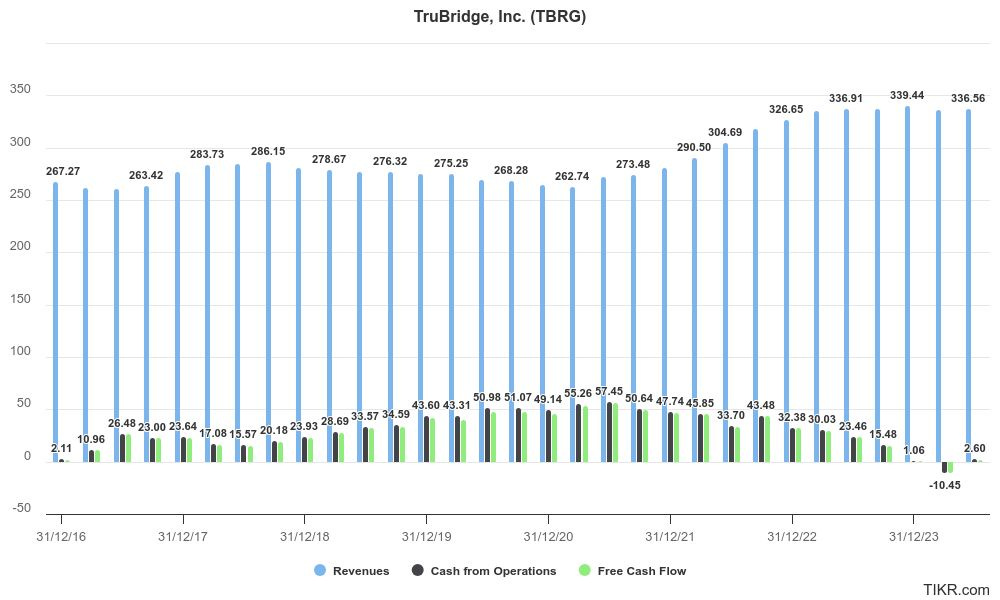Screen dimensions: 1000x600
Task: Click the 290.50 revenue data label
Action: coord(694,147)
